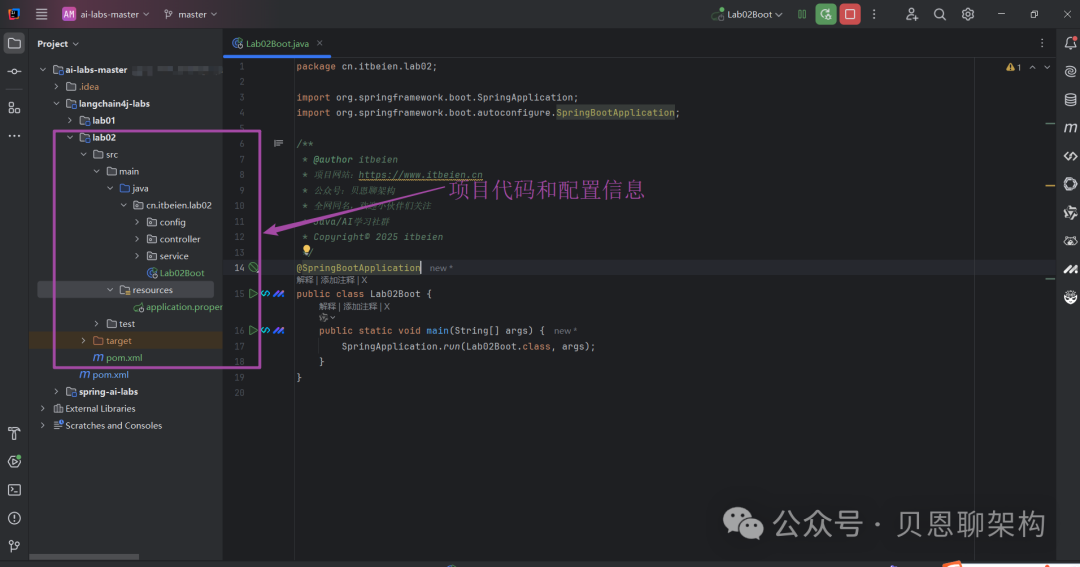This screenshot has height=567, width=1080.
Task: Open the https://www.itbeien.cn link
Action: 420,175
